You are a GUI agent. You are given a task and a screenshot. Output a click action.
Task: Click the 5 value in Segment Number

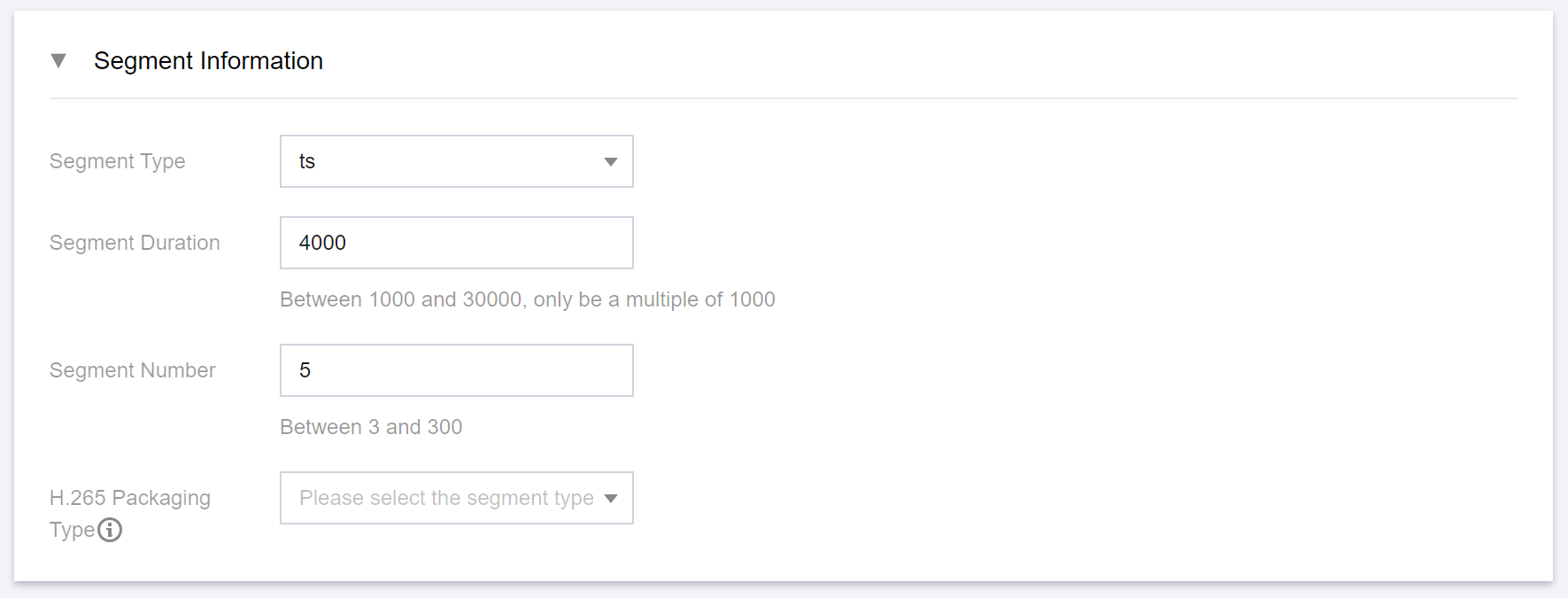pyautogui.click(x=305, y=370)
